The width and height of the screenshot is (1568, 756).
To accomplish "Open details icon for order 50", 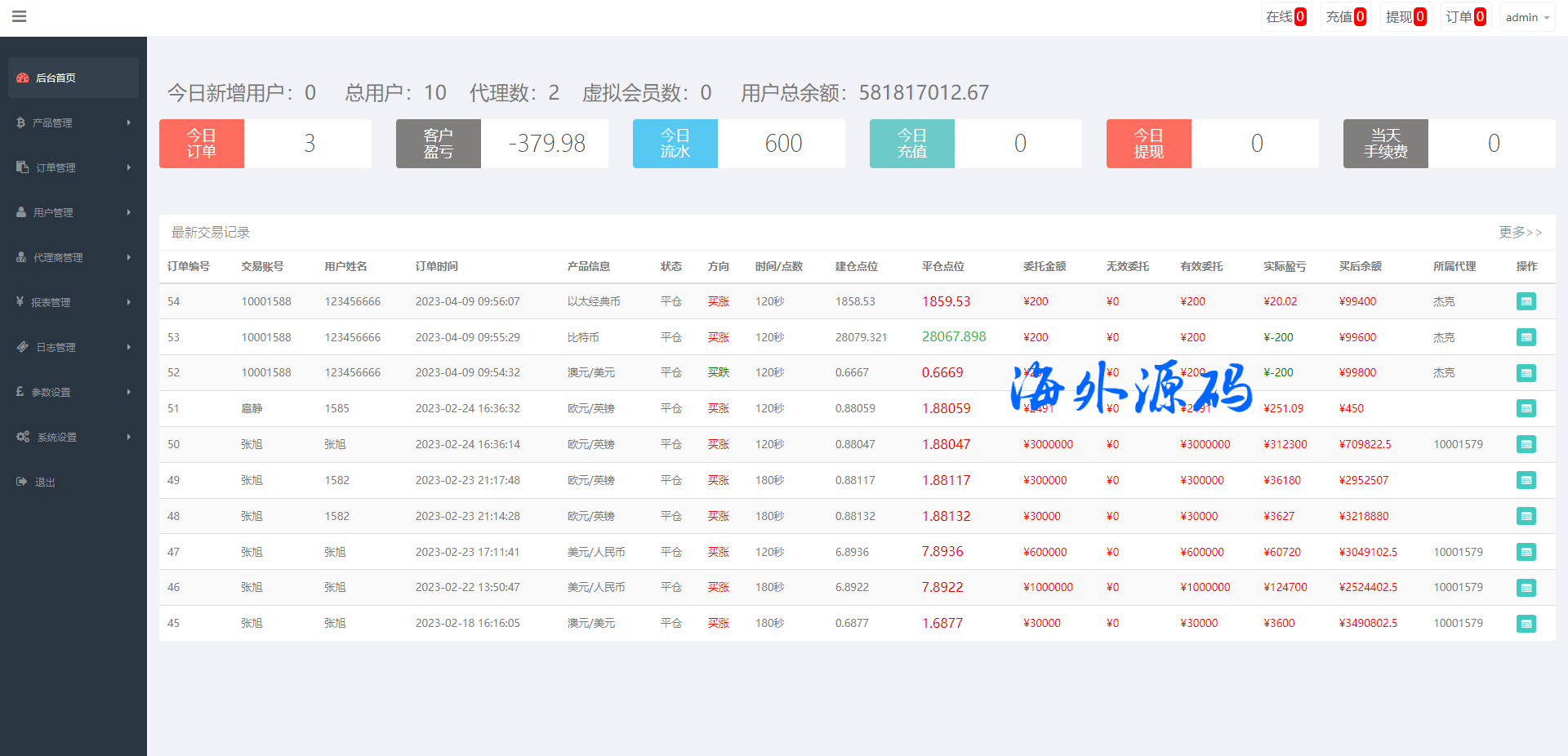I will [1526, 444].
